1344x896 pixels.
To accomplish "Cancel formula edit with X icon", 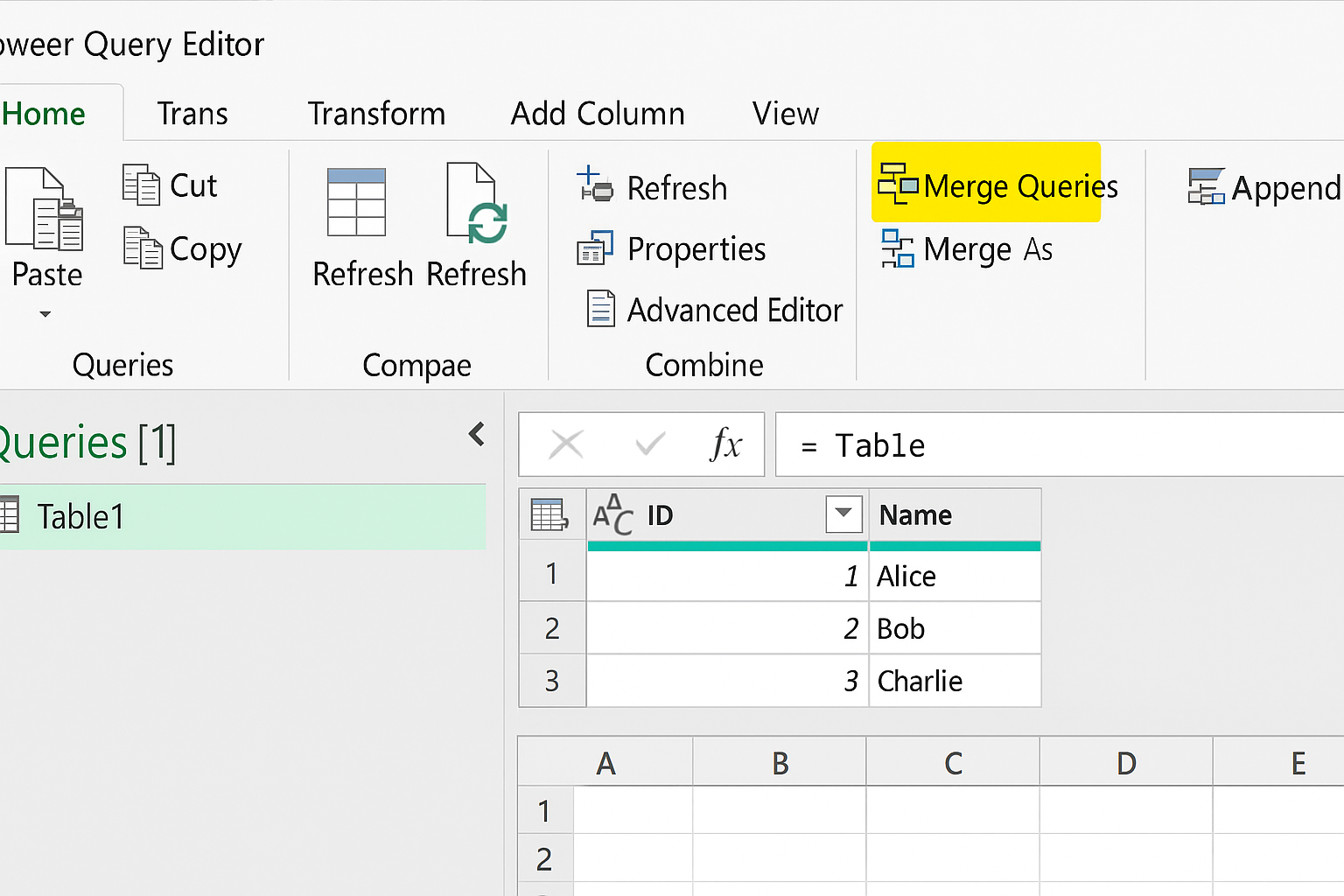I will (566, 444).
